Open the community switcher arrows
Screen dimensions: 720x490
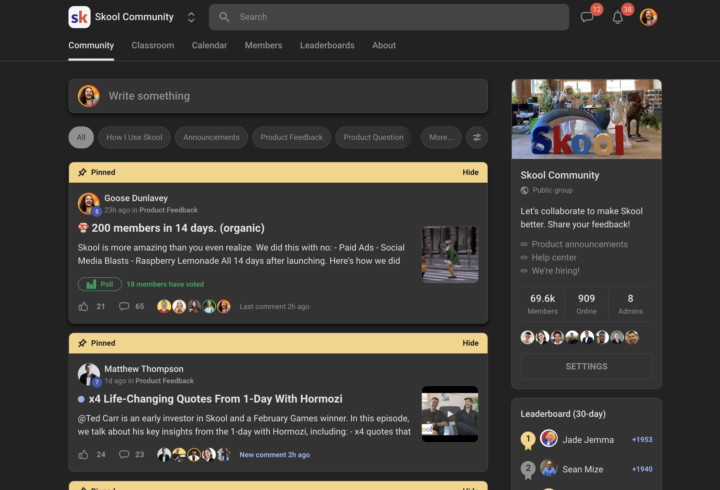pyautogui.click(x=191, y=17)
